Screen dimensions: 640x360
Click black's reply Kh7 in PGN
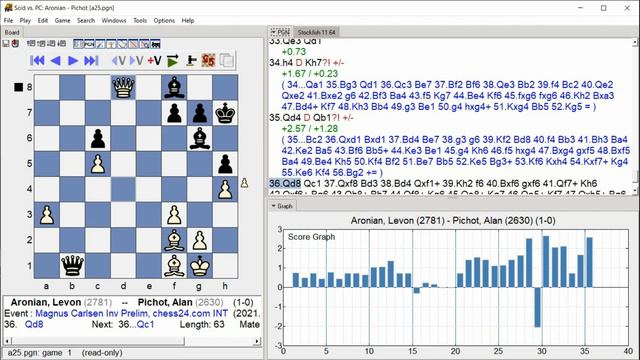click(313, 63)
